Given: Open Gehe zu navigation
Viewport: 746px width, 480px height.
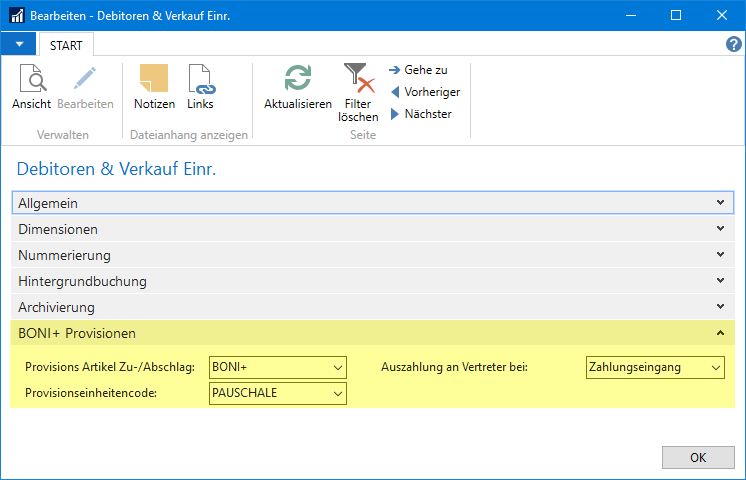Looking at the screenshot, I should (418, 70).
